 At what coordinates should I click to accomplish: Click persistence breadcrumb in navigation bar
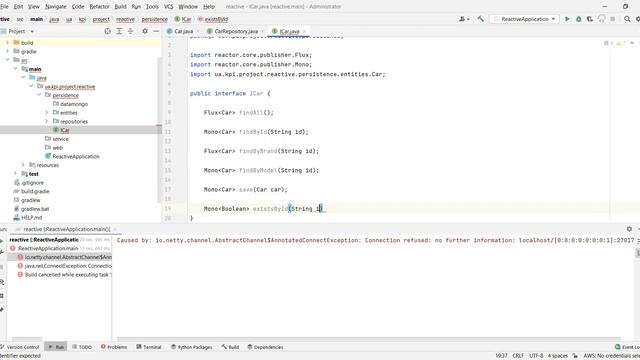[x=154, y=19]
